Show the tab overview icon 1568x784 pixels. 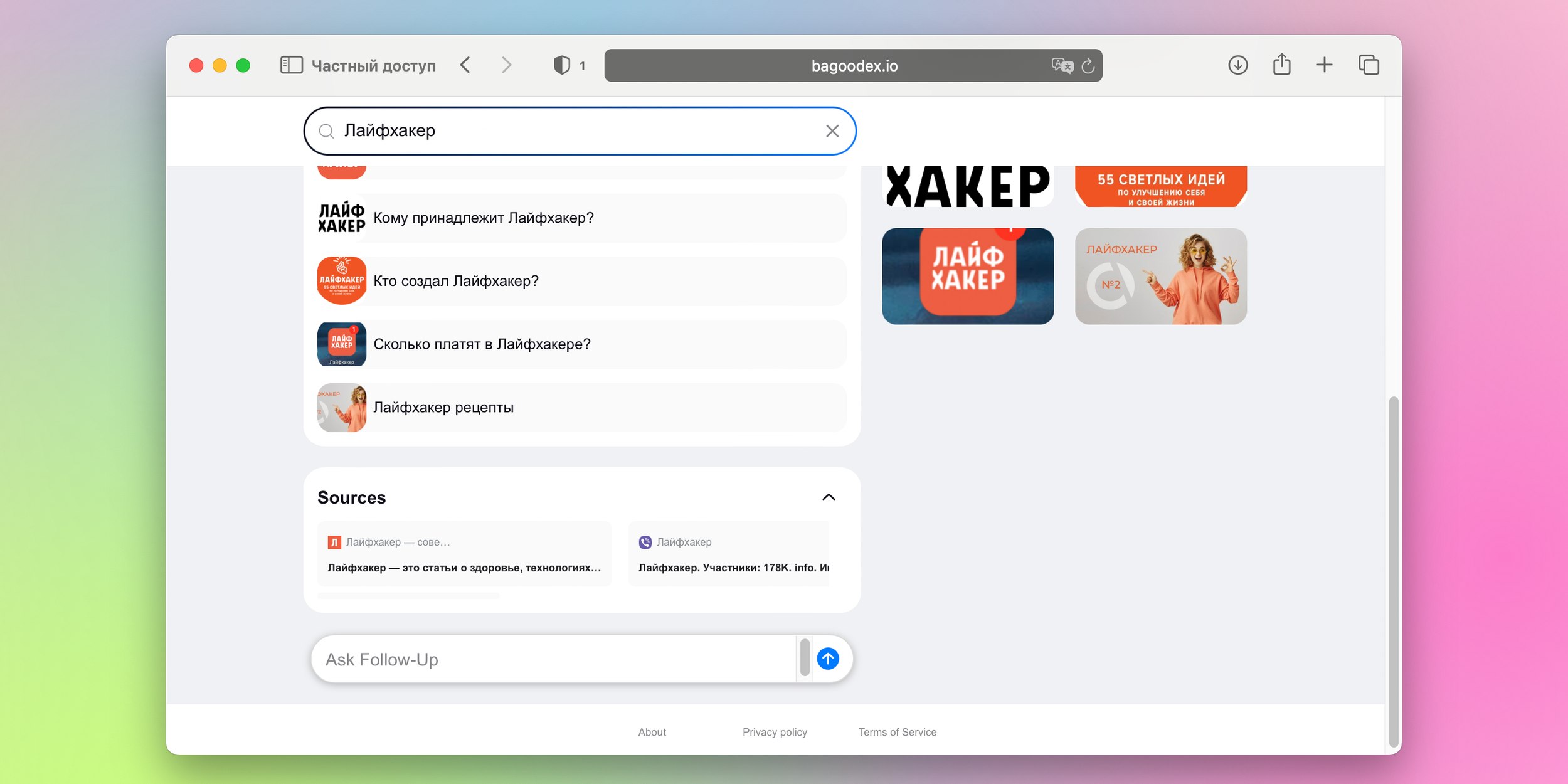click(1369, 65)
